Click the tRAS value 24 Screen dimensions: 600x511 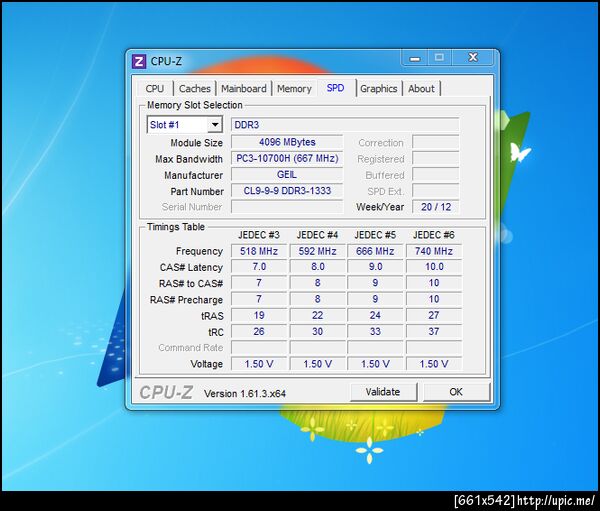pyautogui.click(x=375, y=315)
